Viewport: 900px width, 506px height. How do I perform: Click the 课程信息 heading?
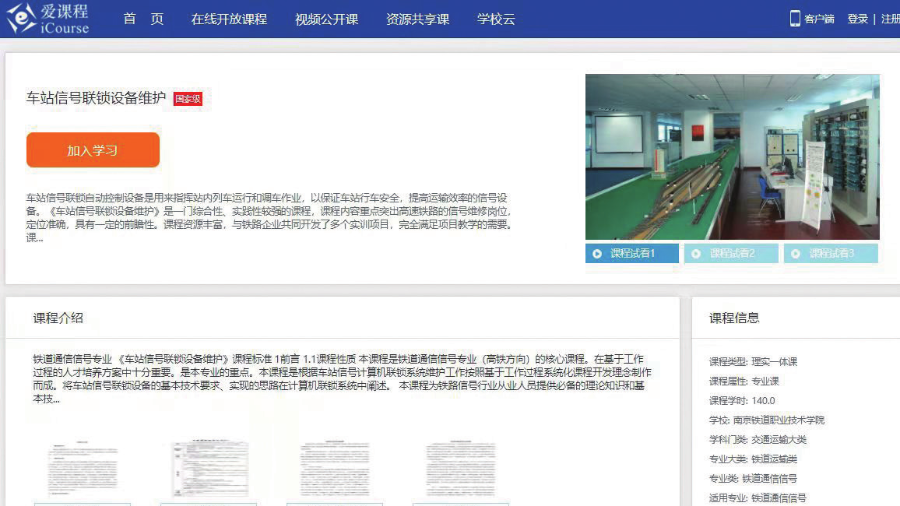[734, 318]
